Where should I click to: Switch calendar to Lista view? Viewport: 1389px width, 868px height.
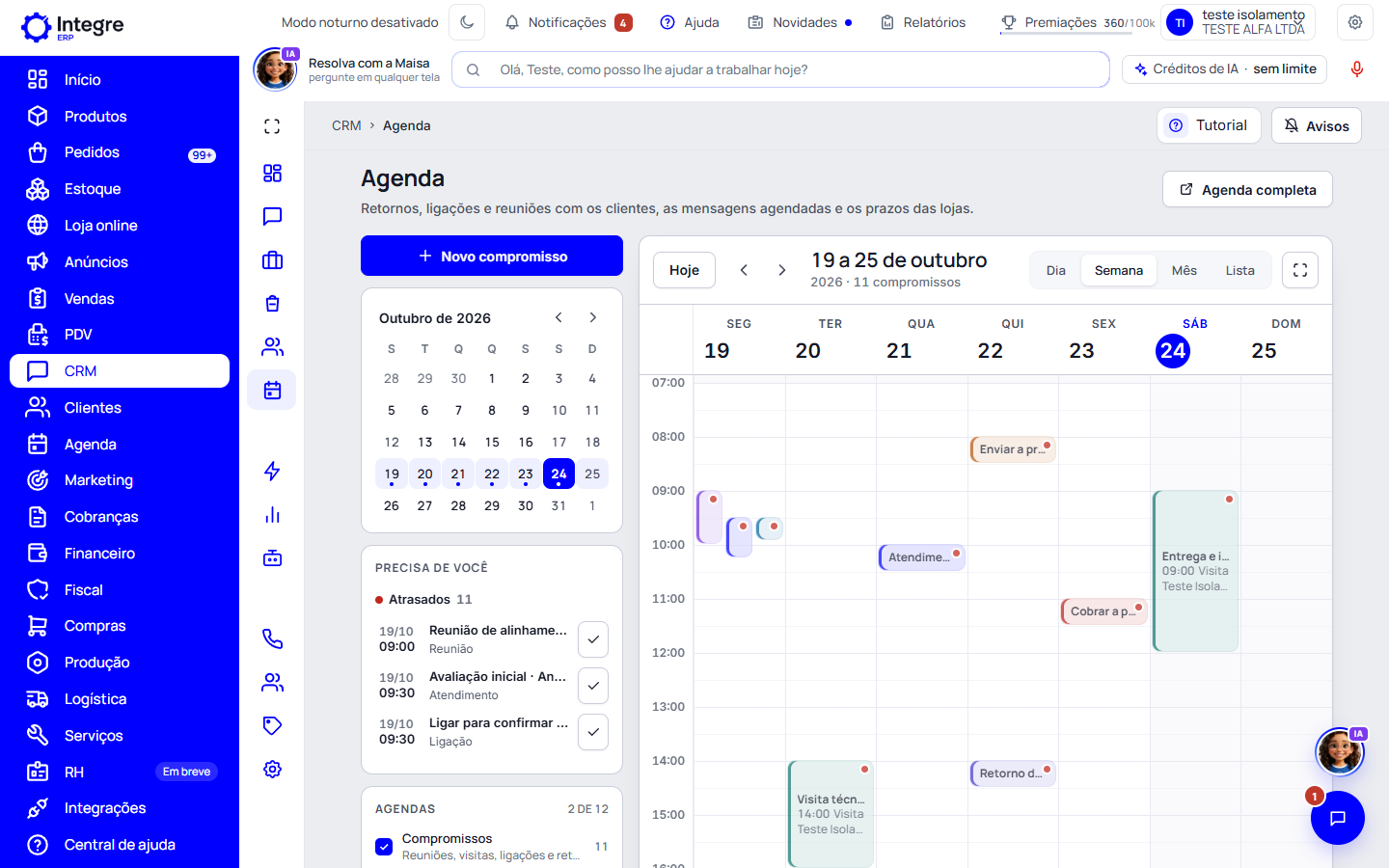[1240, 270]
